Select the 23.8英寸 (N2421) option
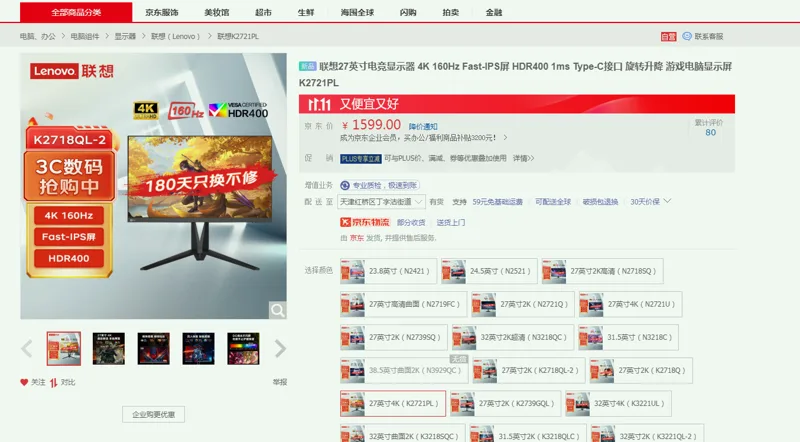 coord(388,271)
